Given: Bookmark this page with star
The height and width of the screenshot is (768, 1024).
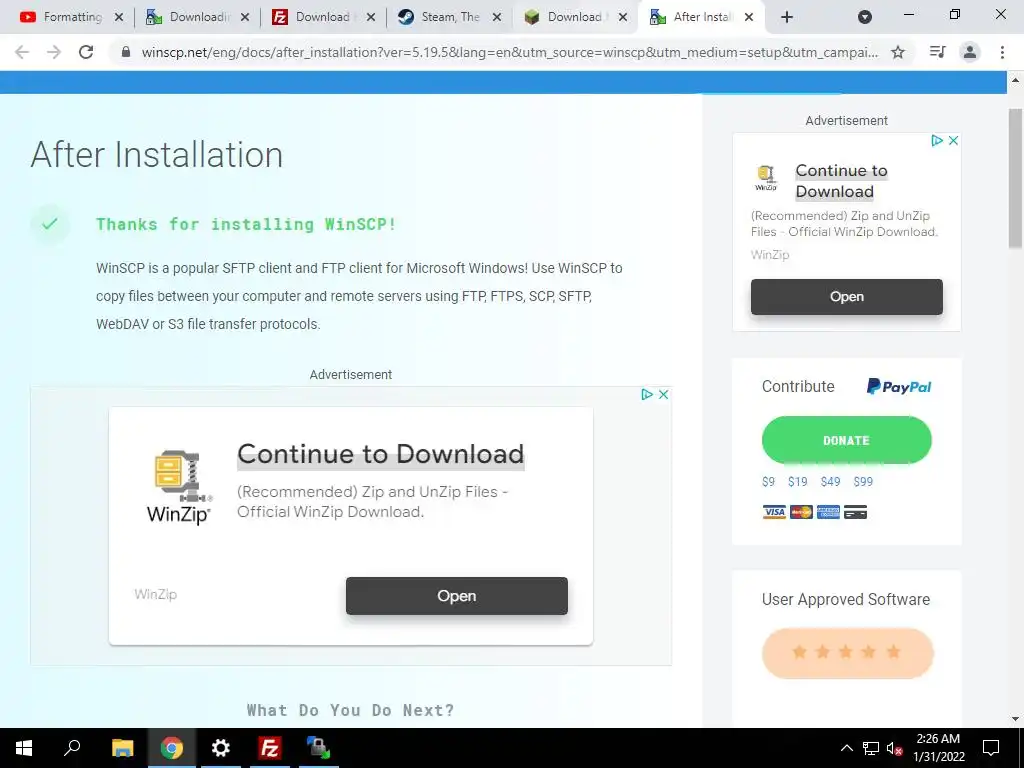Looking at the screenshot, I should (x=898, y=52).
